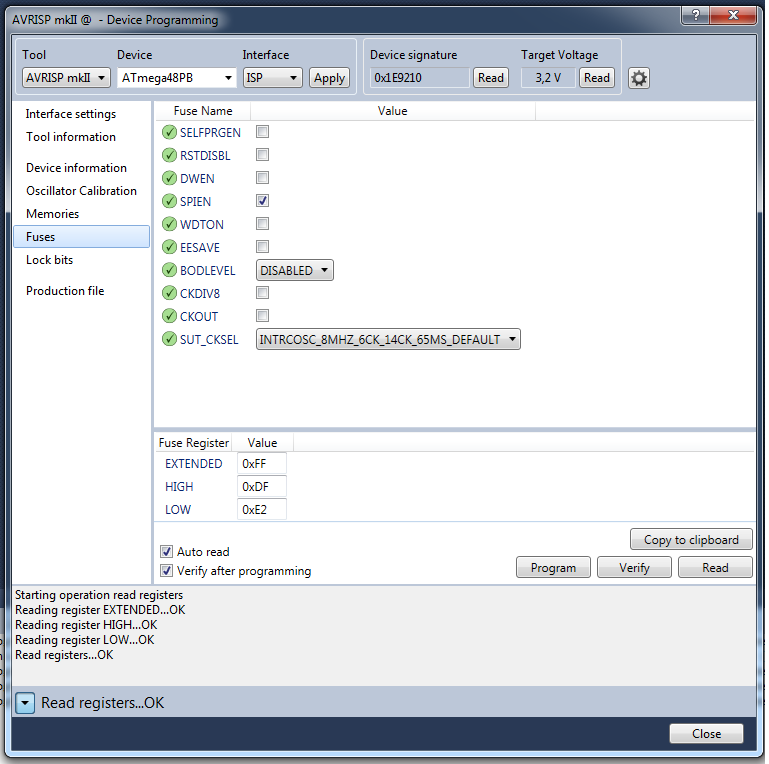Click the SUT_CKSEL fuse name
The height and width of the screenshot is (764, 769).
pos(209,340)
